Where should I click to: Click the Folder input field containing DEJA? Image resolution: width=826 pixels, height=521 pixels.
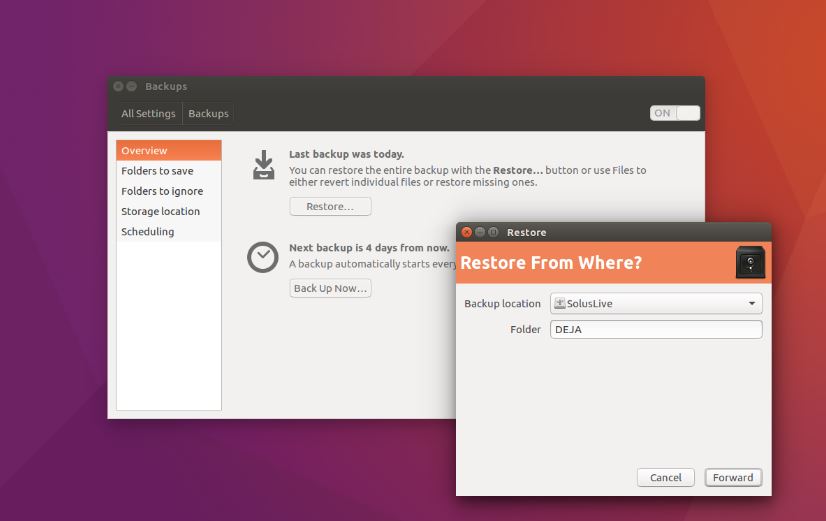coord(656,330)
